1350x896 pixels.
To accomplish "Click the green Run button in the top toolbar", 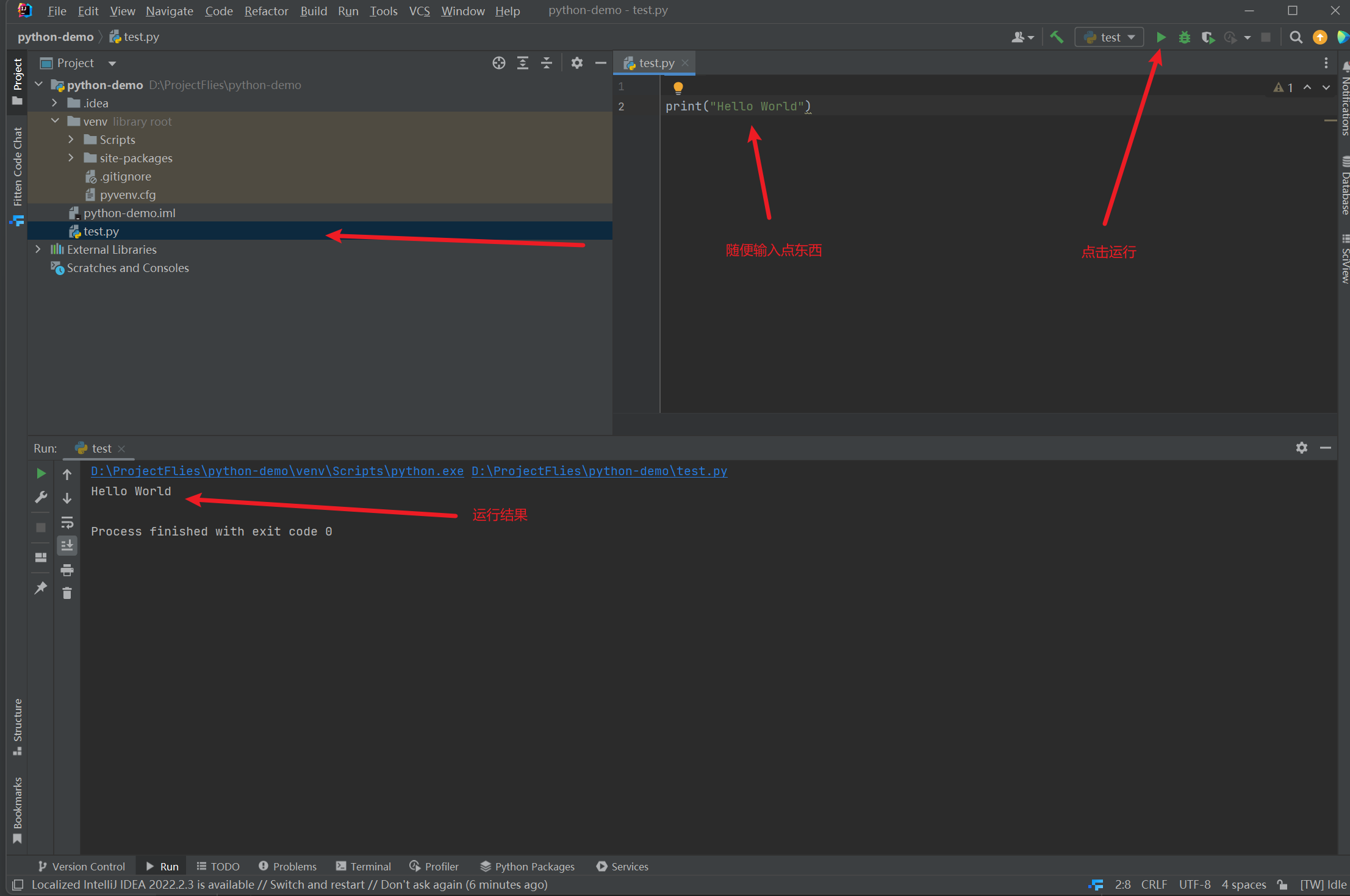I will point(1161,37).
